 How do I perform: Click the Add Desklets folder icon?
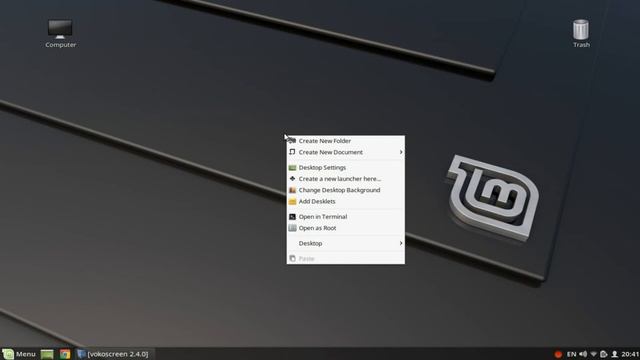292,202
